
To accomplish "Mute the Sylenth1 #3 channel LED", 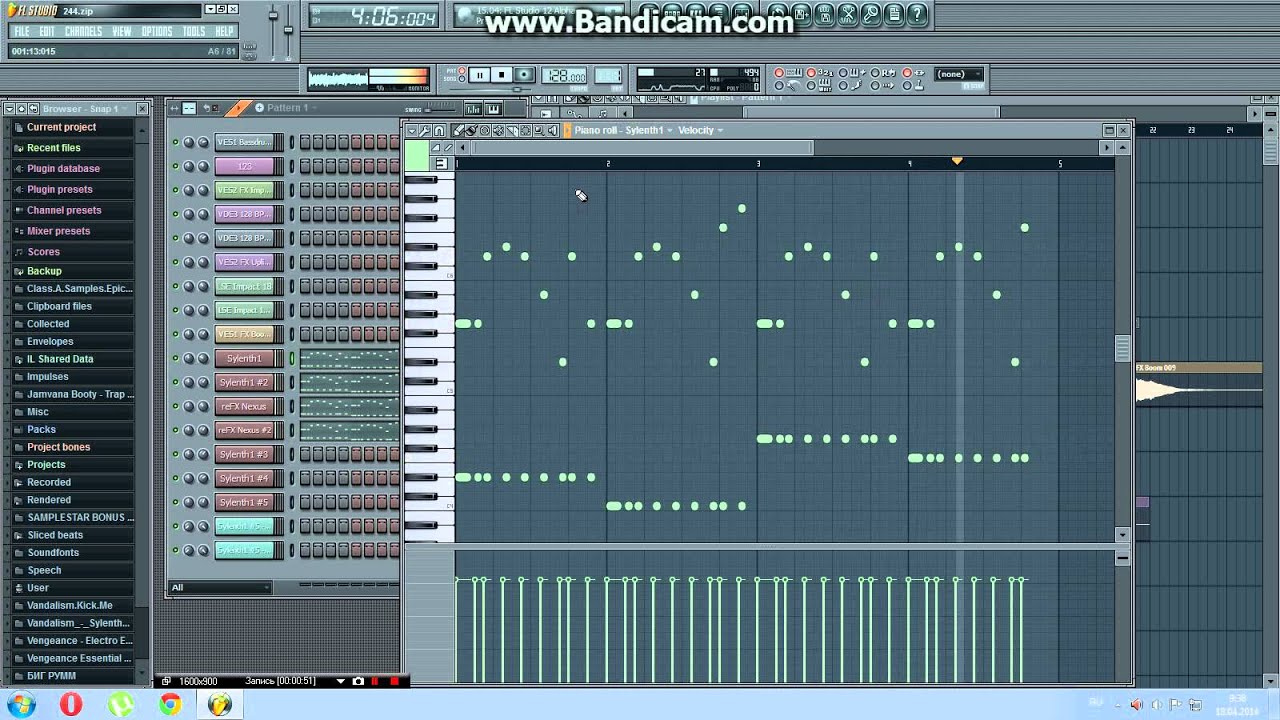I will [x=175, y=454].
